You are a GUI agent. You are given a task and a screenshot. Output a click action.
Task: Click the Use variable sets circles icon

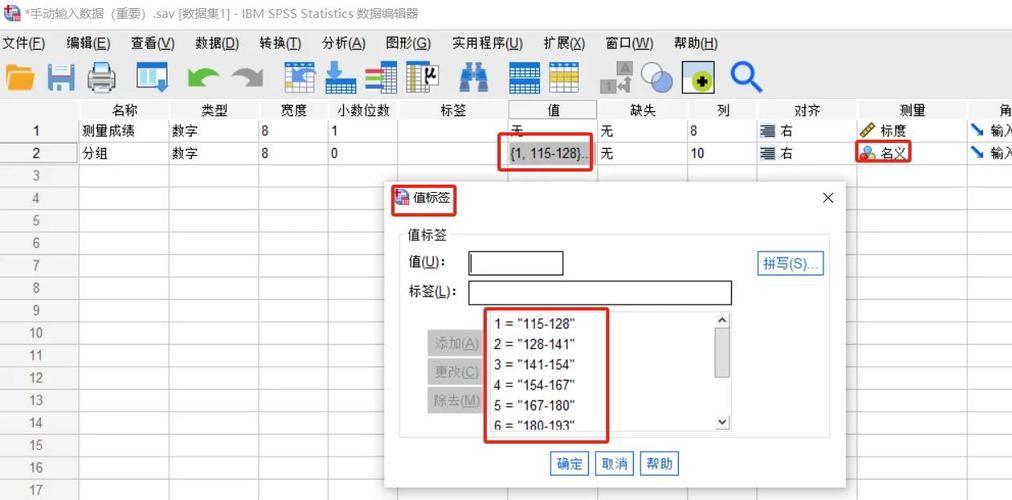[657, 78]
